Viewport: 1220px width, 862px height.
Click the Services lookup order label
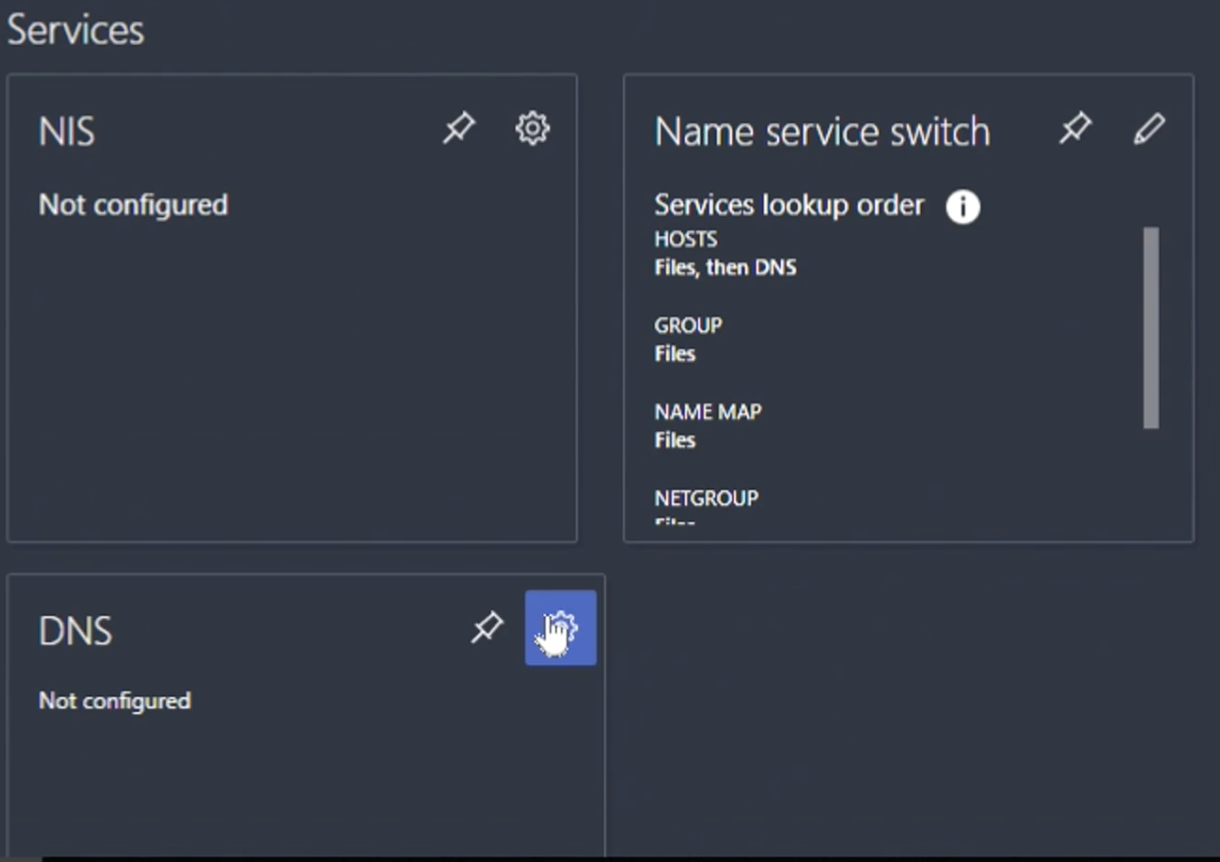[789, 205]
